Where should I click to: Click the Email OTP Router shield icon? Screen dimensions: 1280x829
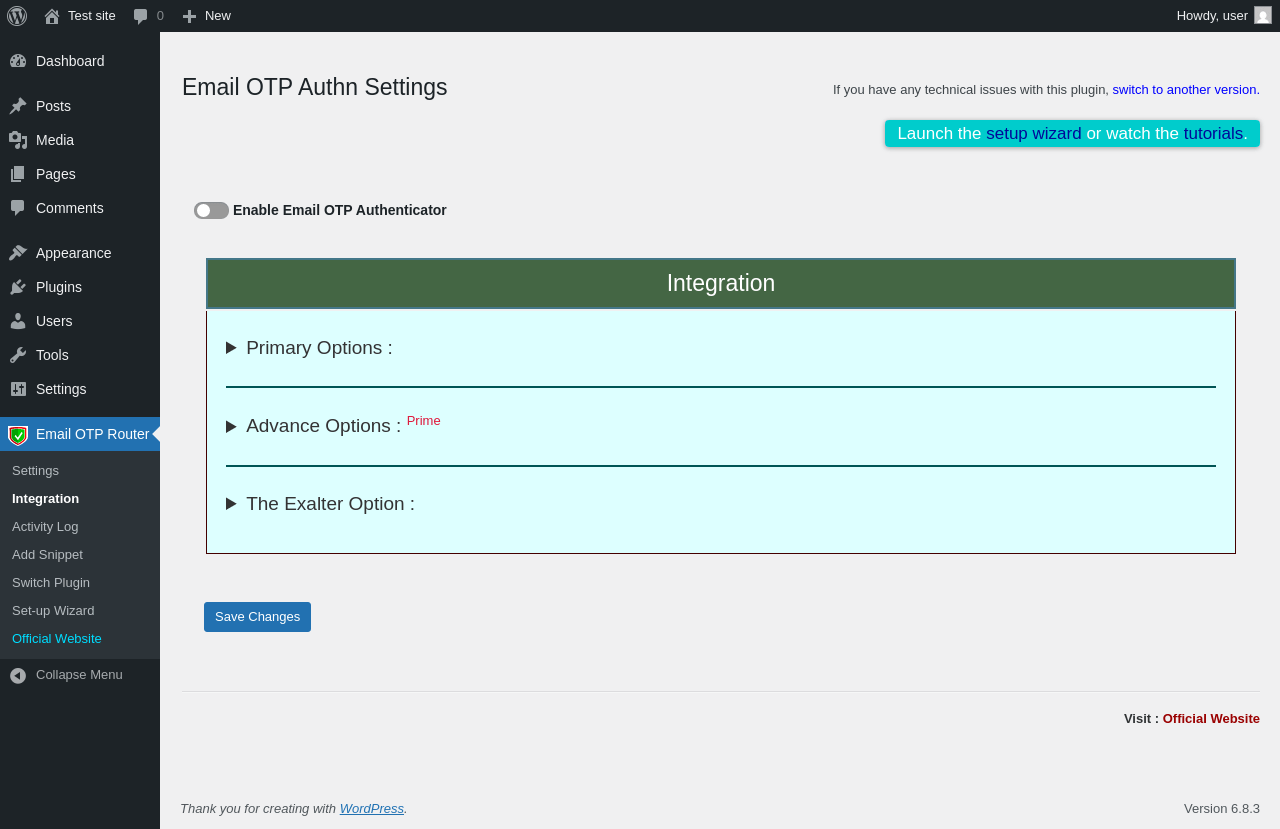(x=18, y=435)
